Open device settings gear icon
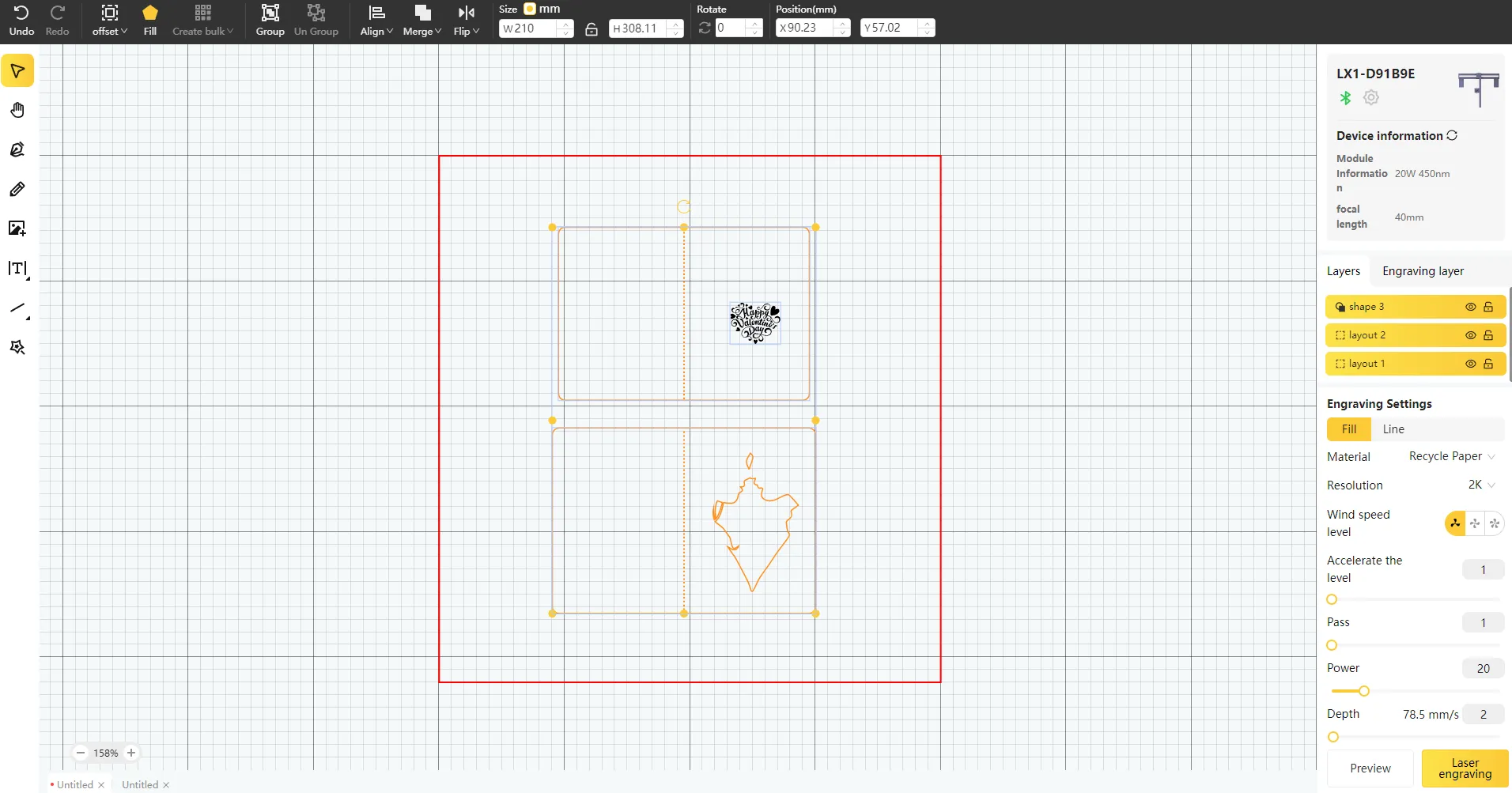Viewport: 1512px width, 793px height. pyautogui.click(x=1371, y=97)
